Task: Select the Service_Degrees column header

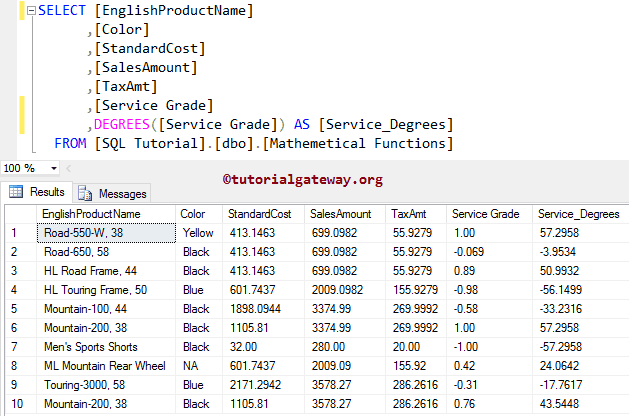Action: (x=580, y=214)
